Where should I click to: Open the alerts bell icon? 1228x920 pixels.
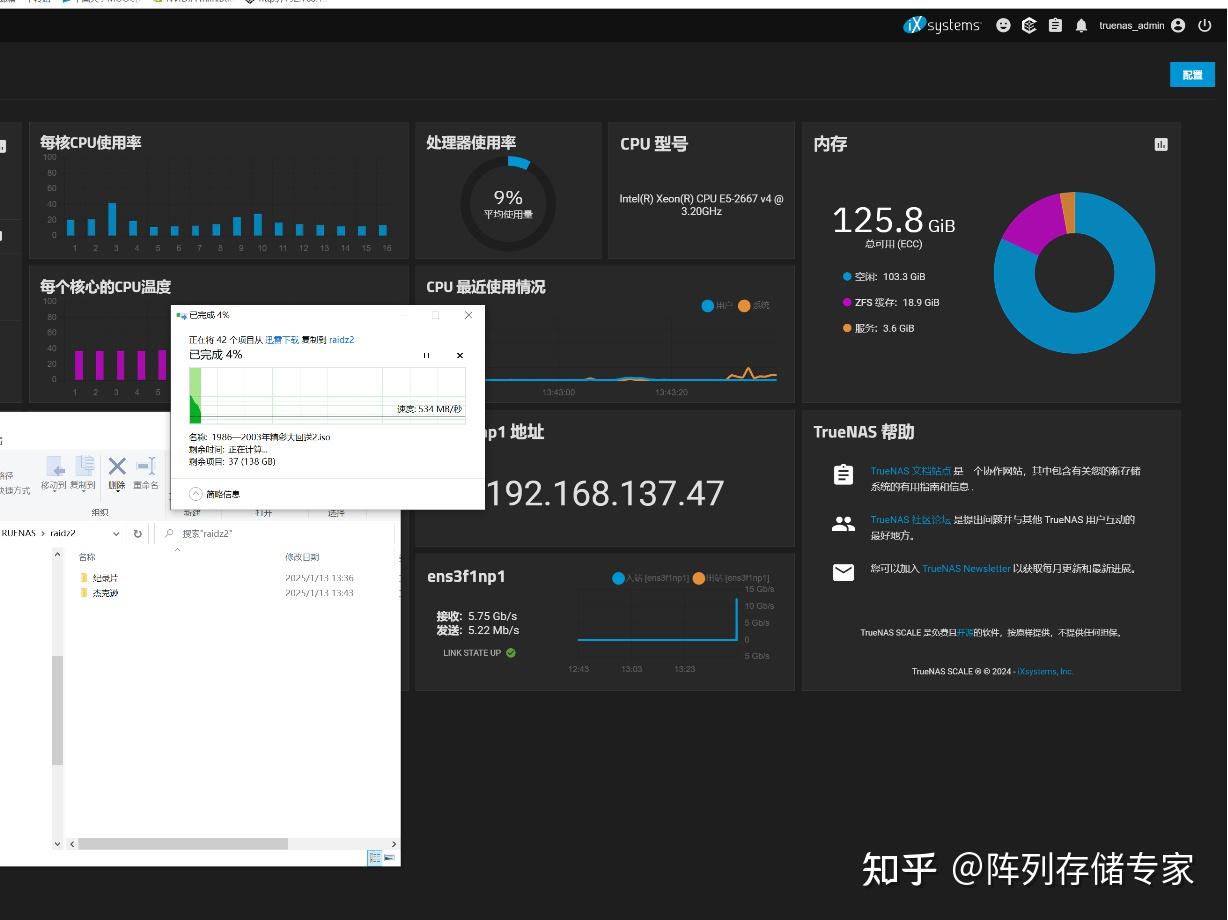[x=1081, y=25]
